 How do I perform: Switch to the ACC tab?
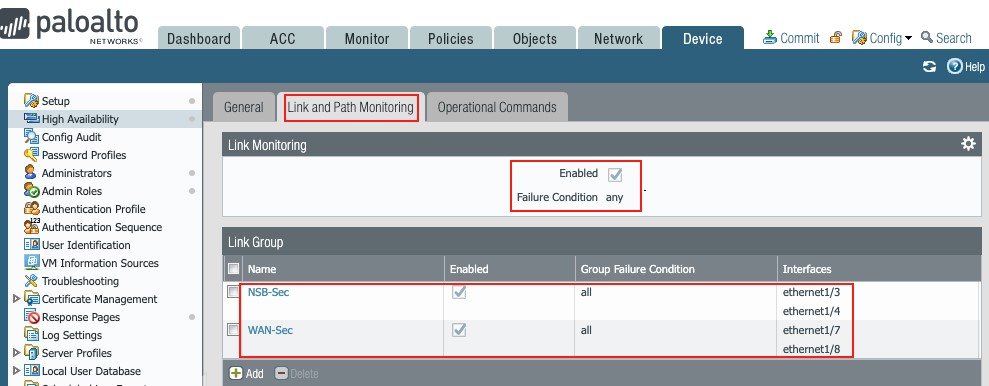click(283, 38)
